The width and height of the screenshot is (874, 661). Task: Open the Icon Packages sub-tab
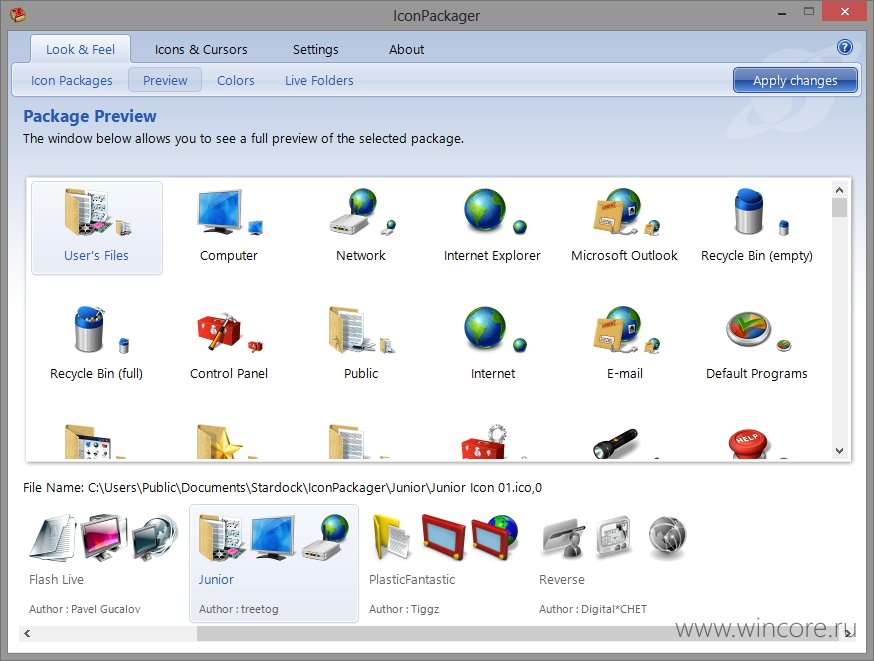[71, 80]
